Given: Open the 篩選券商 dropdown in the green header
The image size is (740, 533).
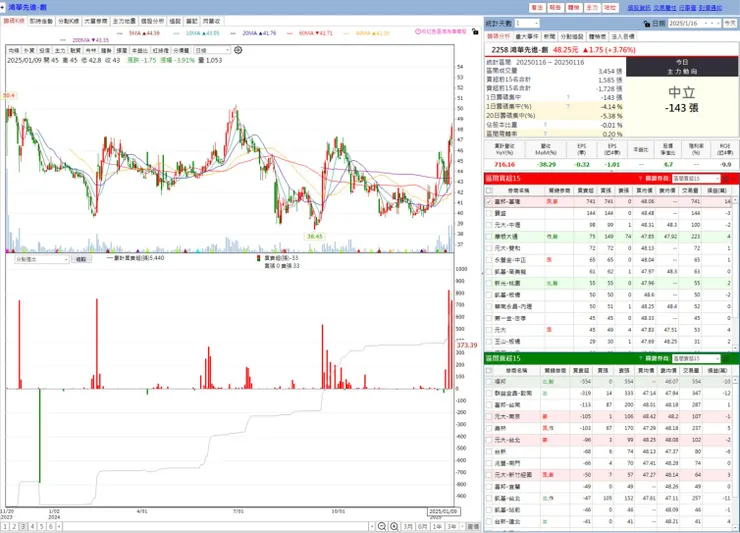Looking at the screenshot, I should tap(696, 358).
